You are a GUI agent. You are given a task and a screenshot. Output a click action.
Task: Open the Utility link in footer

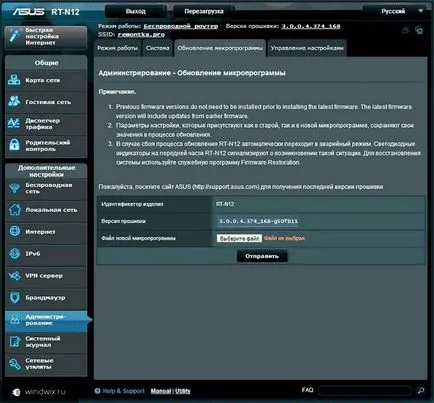point(183,391)
